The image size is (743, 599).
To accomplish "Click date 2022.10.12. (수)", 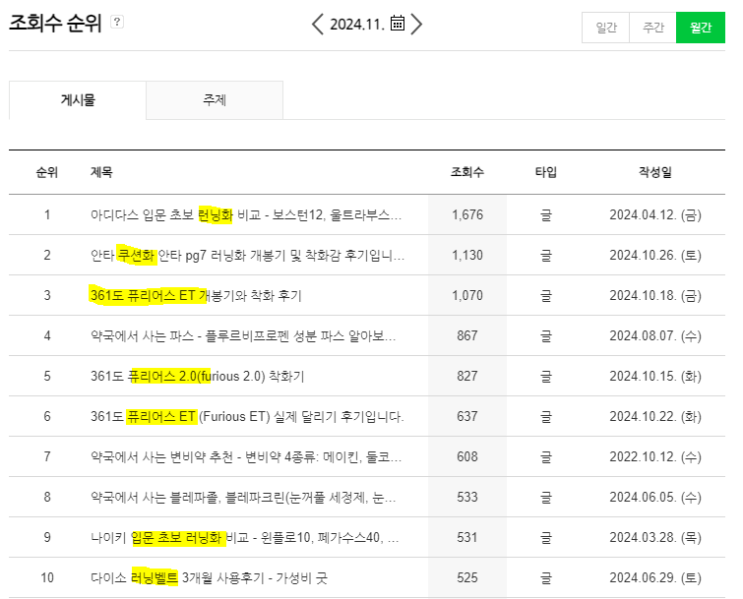I will pyautogui.click(x=655, y=457).
